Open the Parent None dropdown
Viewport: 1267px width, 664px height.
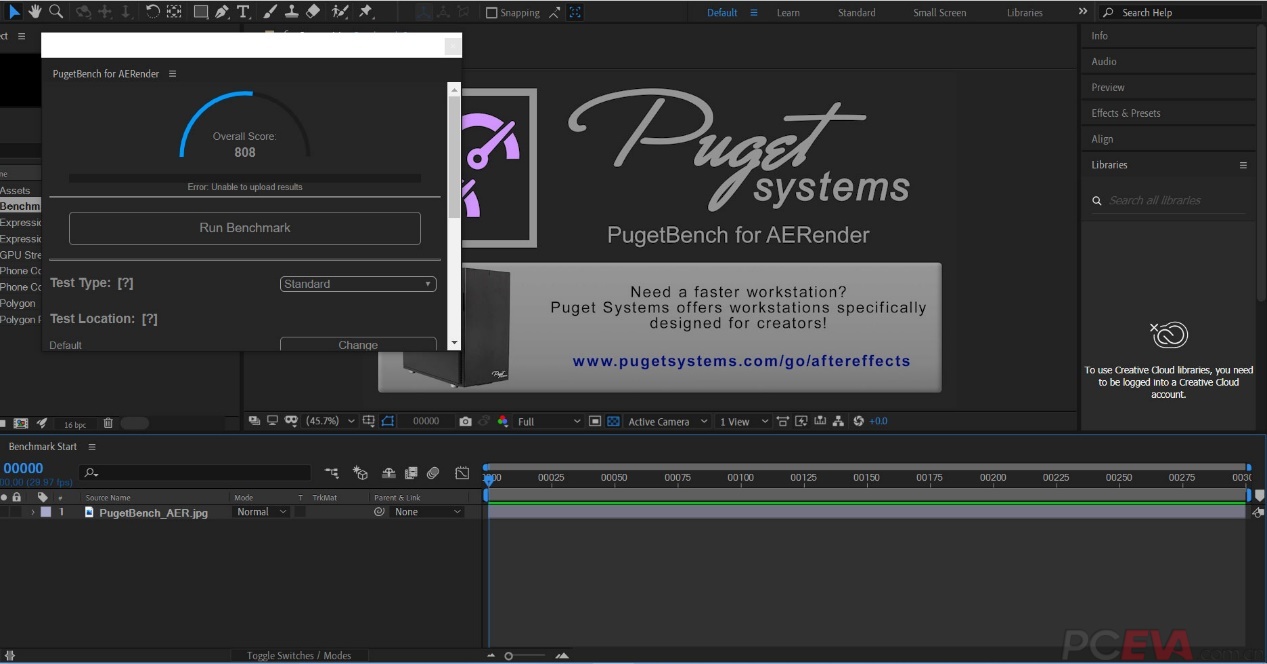428,512
